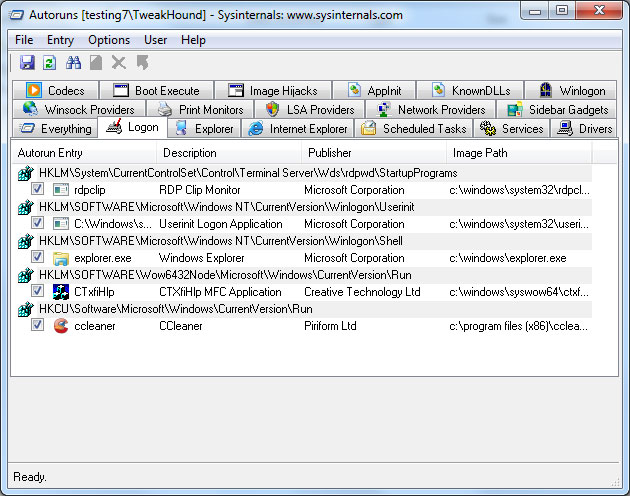Click the Properties page toolbar icon

(96, 63)
